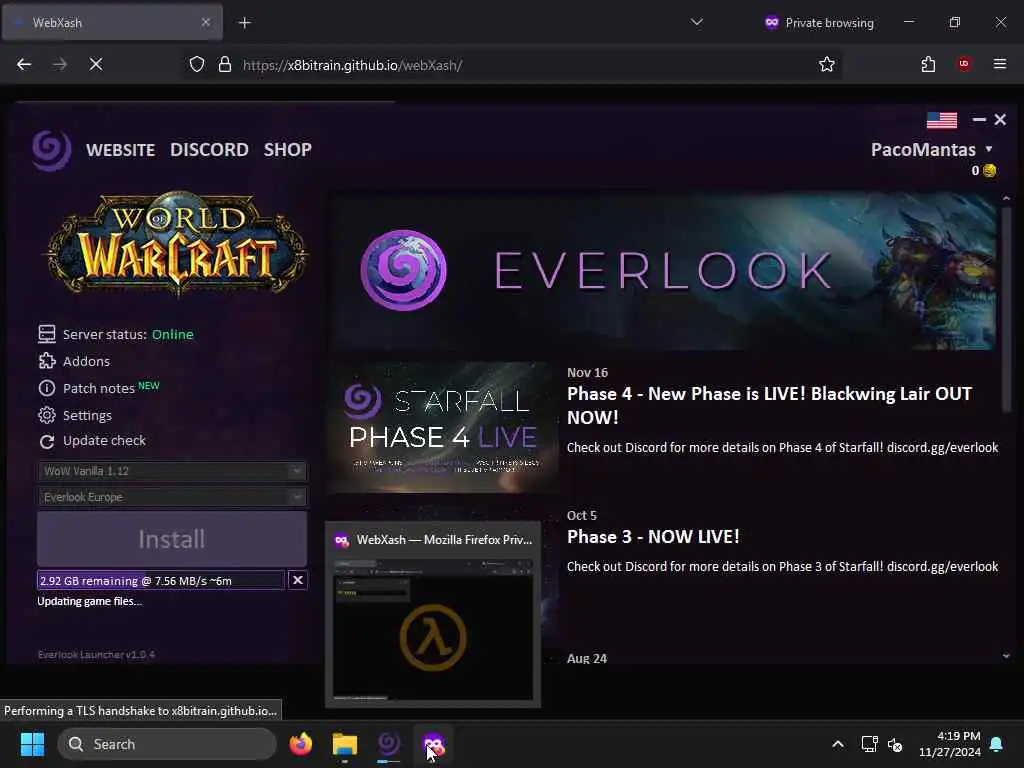Stop page loading with the X button
This screenshot has height=768, width=1024.
(x=96, y=64)
